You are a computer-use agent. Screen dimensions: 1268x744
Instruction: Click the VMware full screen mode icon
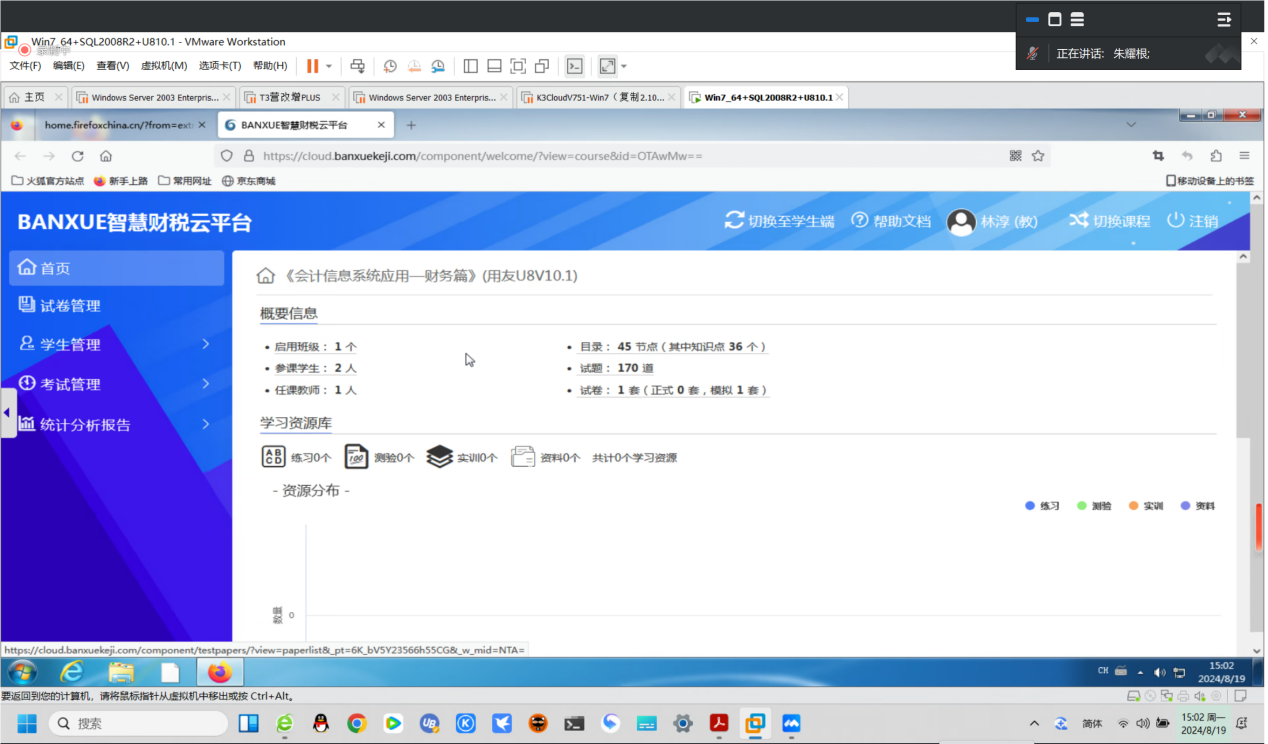coord(607,66)
